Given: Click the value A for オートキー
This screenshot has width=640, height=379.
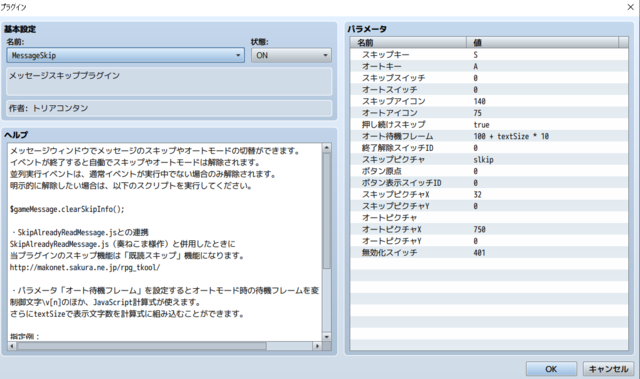Looking at the screenshot, I should [476, 66].
